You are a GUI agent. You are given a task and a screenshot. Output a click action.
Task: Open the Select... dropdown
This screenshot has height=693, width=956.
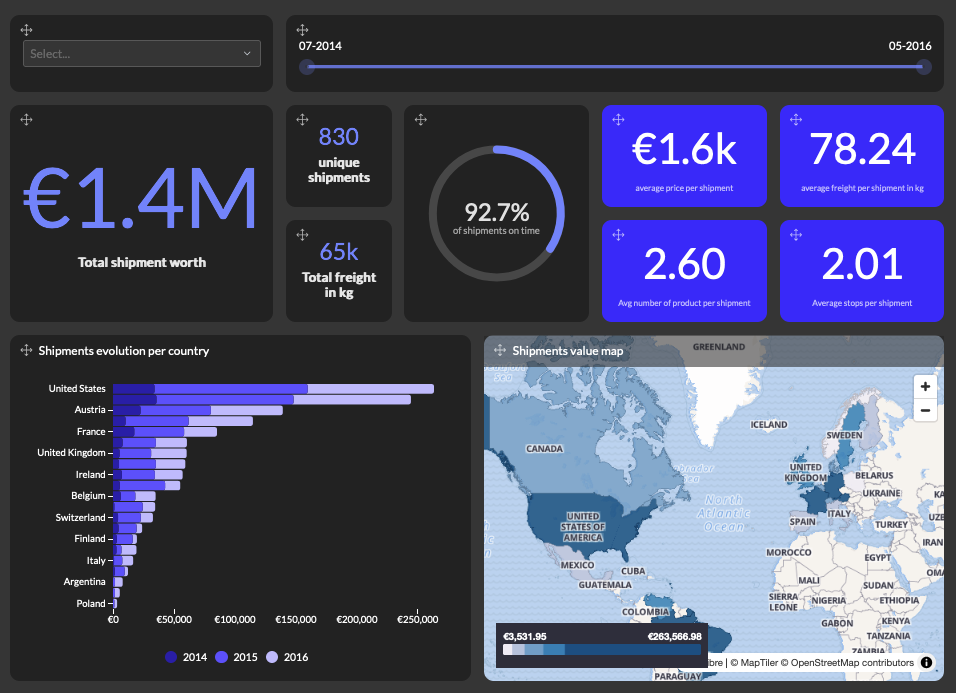pyautogui.click(x=141, y=53)
